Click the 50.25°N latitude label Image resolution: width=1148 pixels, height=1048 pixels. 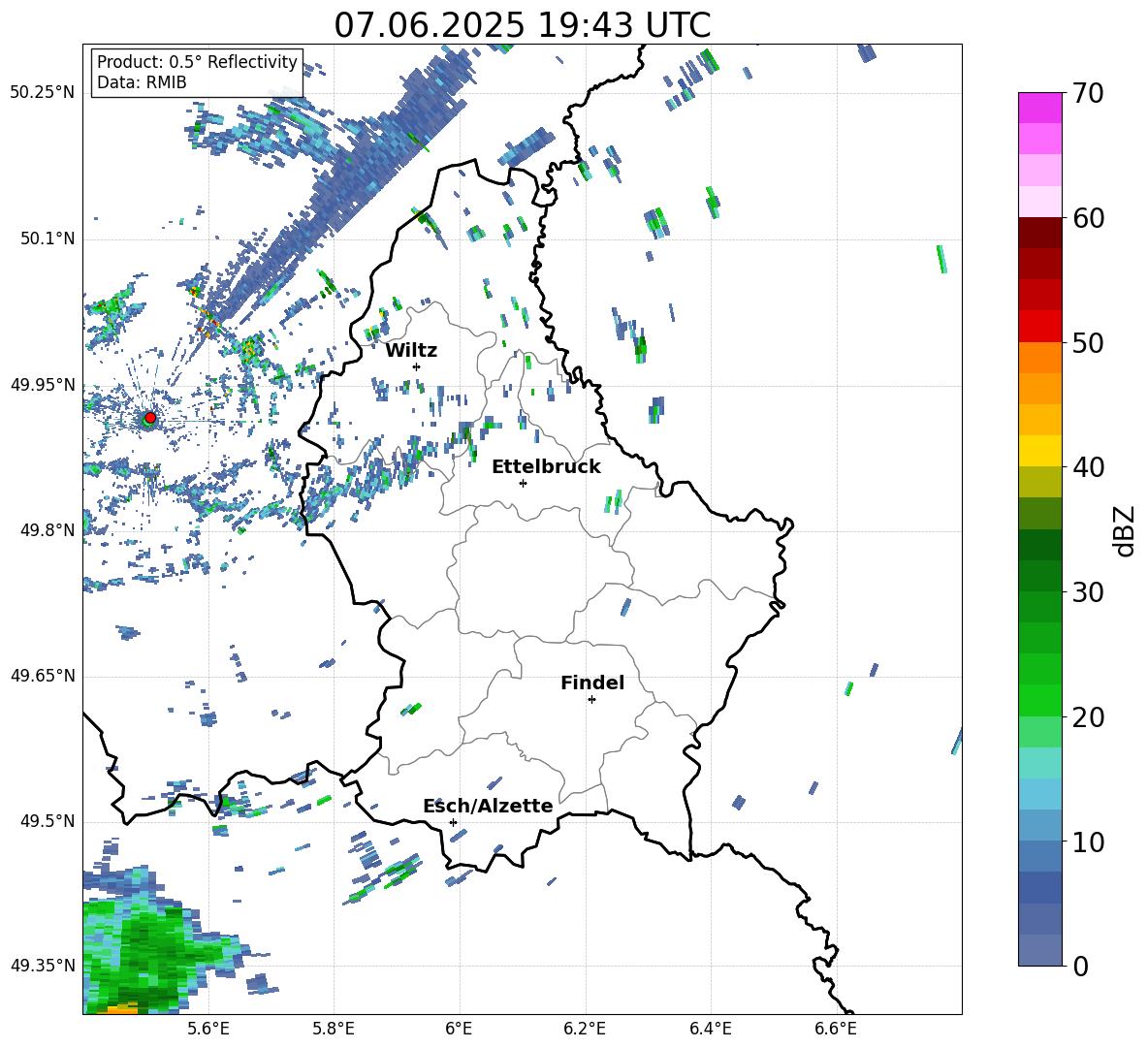point(43,93)
